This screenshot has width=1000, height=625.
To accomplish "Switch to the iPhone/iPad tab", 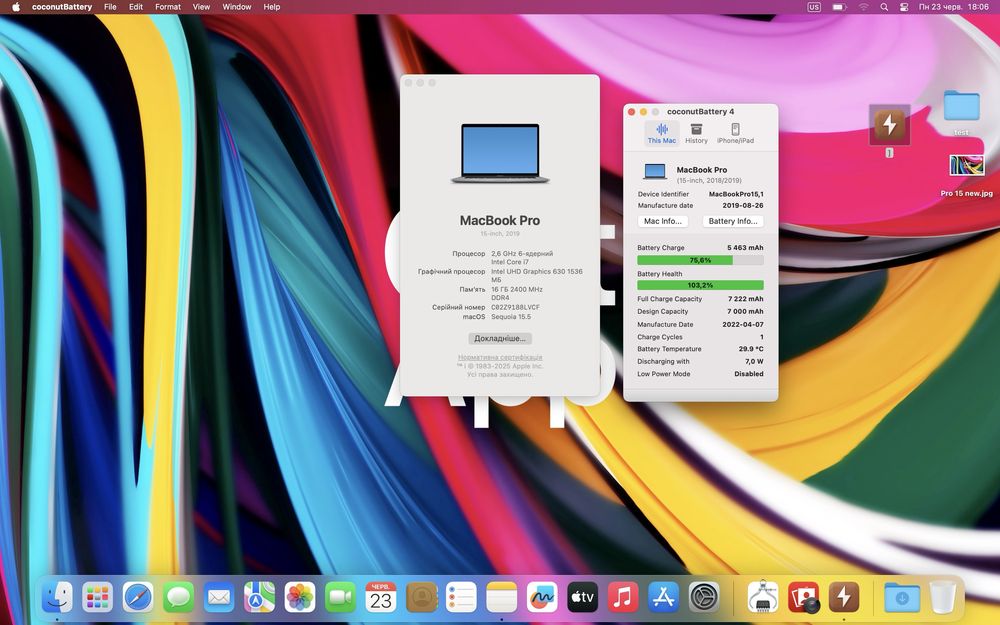I will tap(735, 133).
